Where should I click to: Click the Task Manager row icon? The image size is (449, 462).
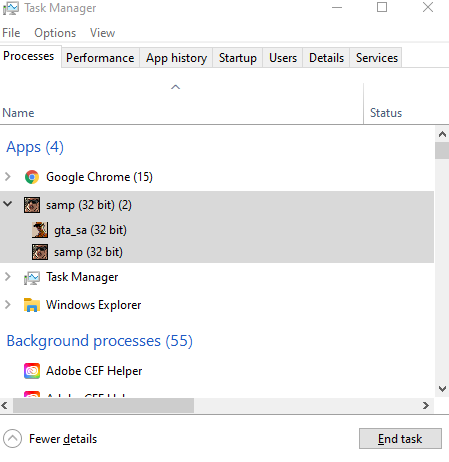tap(32, 277)
